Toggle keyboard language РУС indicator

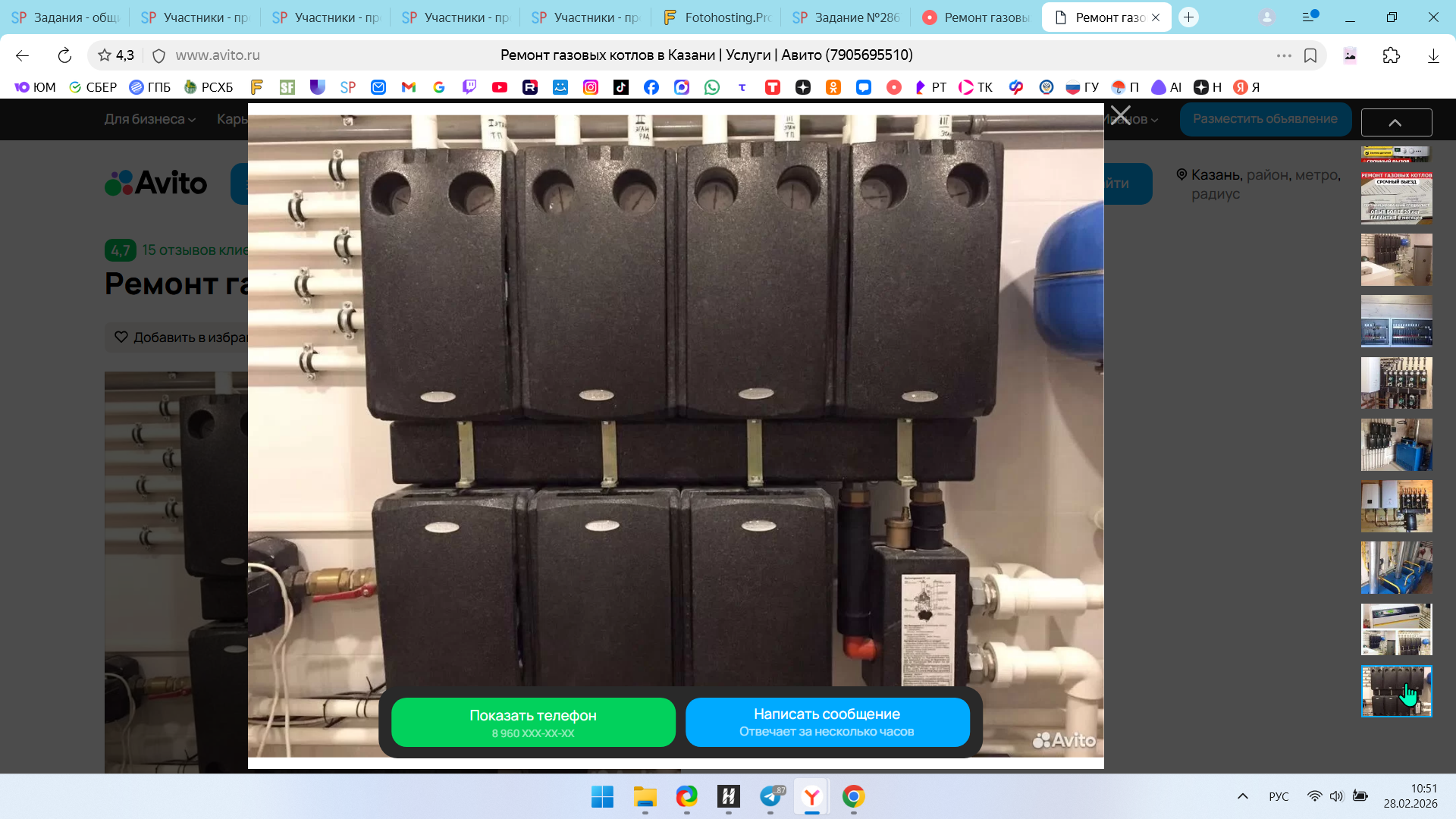[x=1279, y=796]
